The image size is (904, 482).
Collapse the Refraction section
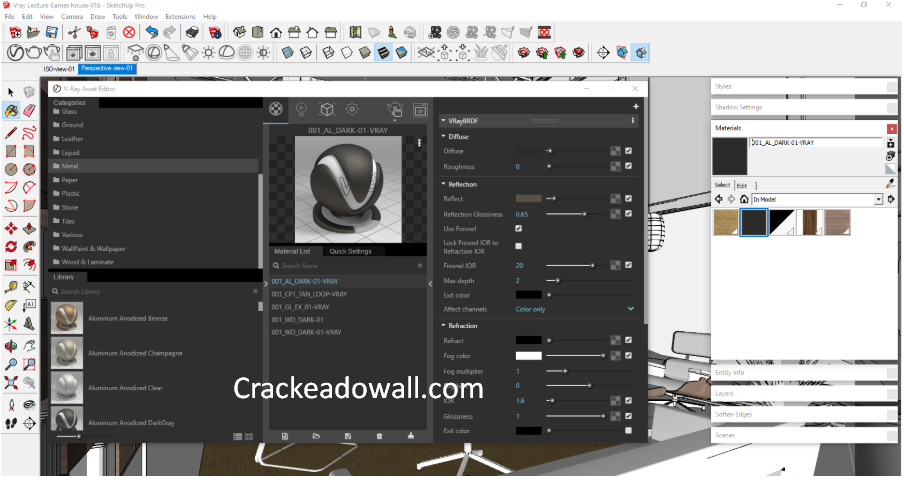tap(443, 326)
